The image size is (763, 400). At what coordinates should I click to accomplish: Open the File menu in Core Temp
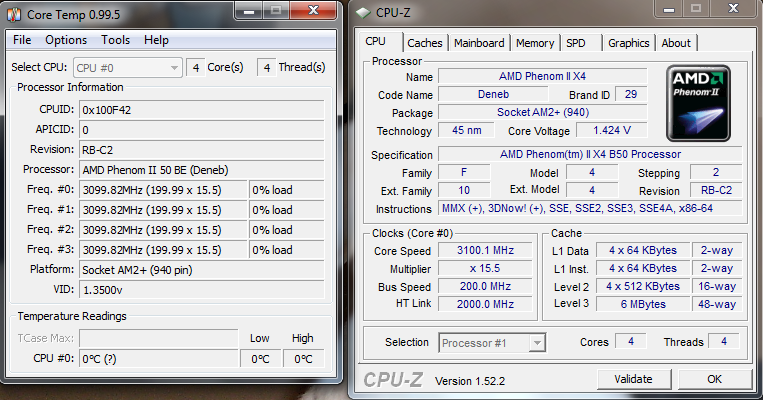[22, 40]
